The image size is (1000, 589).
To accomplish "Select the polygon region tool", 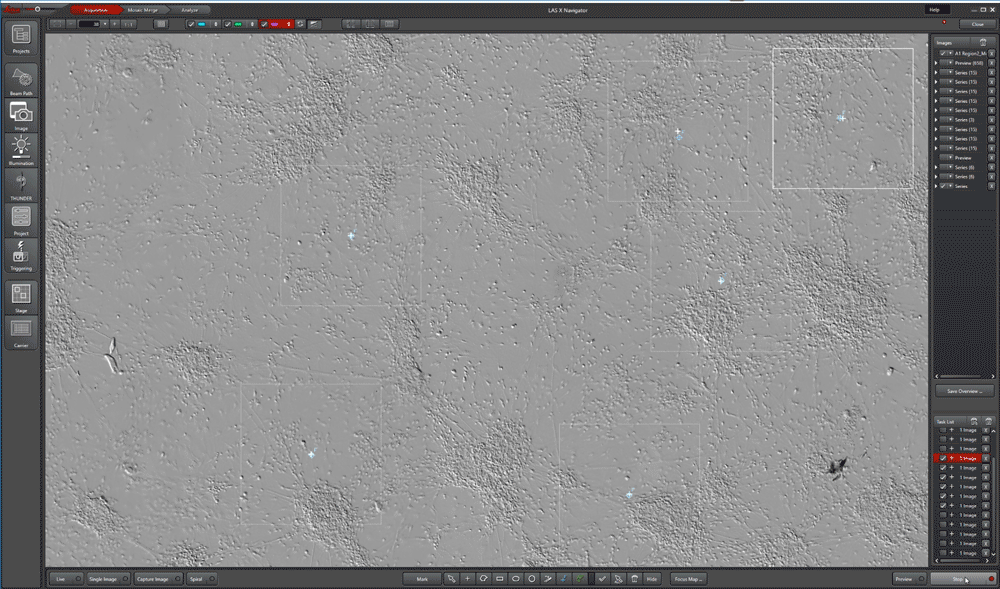I will [x=483, y=579].
